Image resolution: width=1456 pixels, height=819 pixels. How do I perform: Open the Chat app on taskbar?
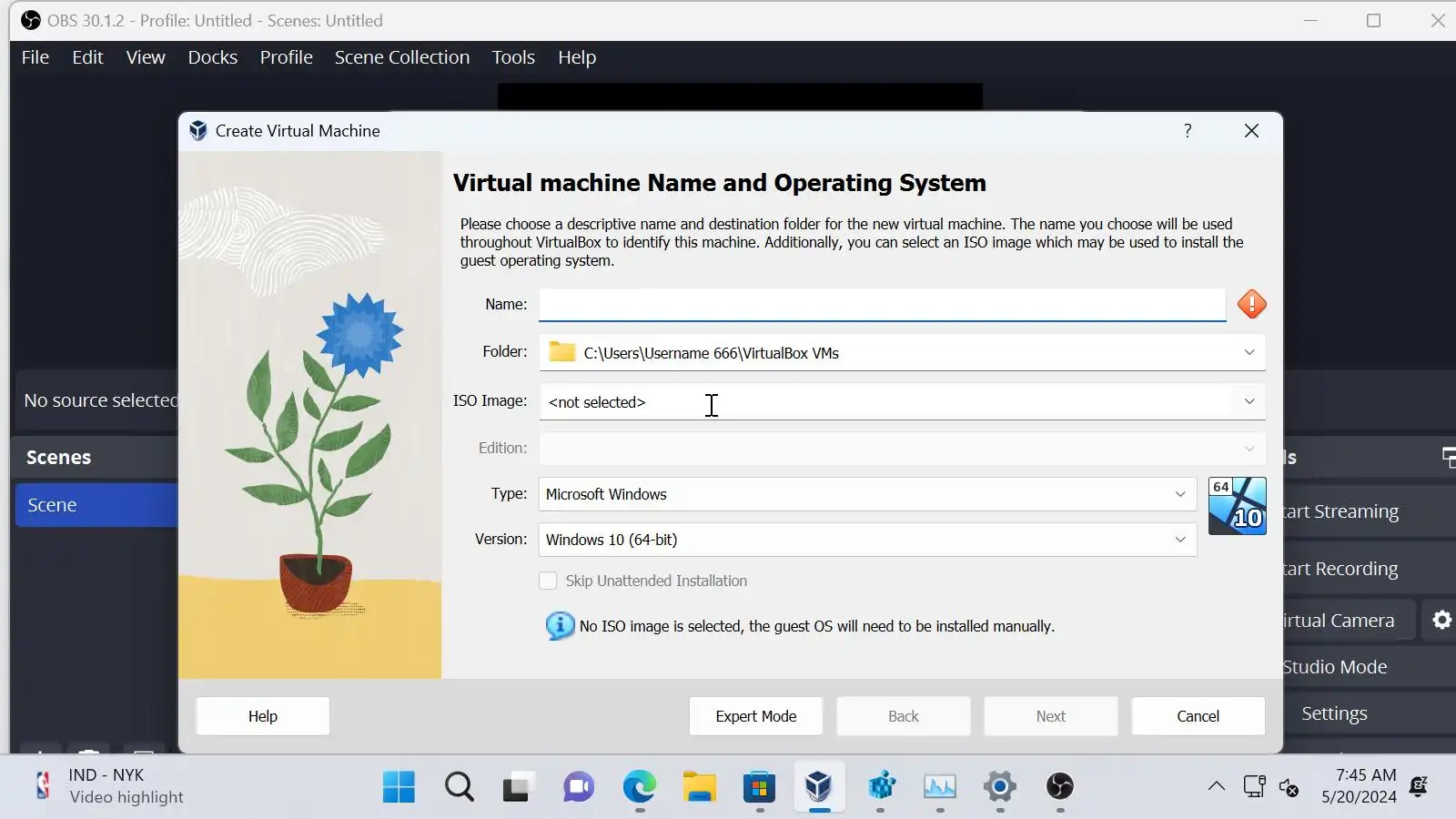578,786
